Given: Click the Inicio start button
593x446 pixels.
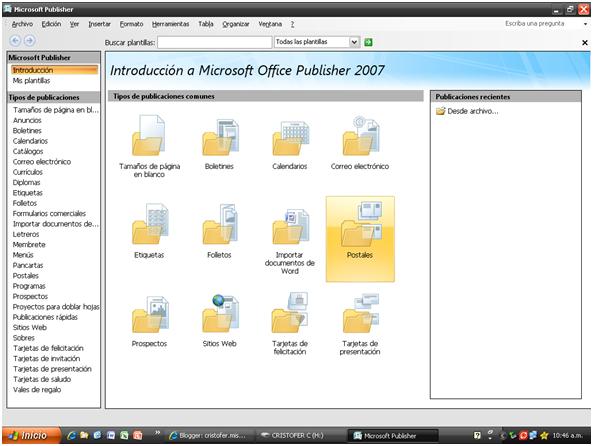Looking at the screenshot, I should [x=31, y=435].
